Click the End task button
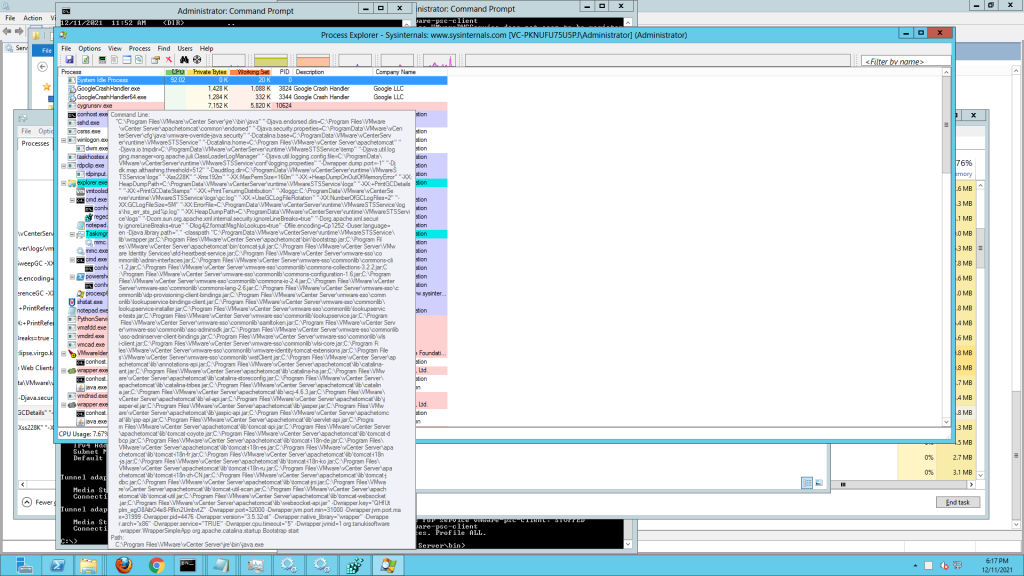Viewport: 1024px width, 576px height. point(957,501)
